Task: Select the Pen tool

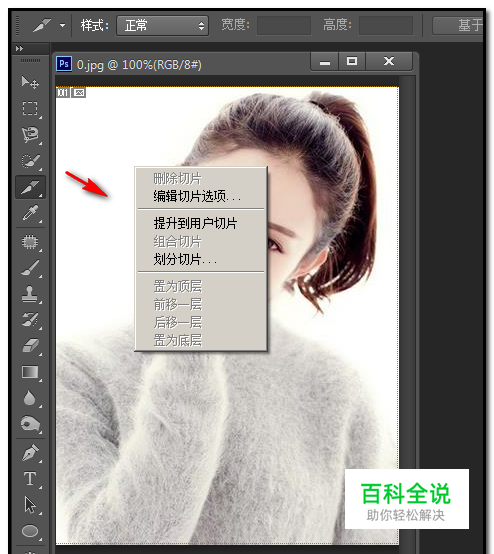Action: [x=30, y=453]
